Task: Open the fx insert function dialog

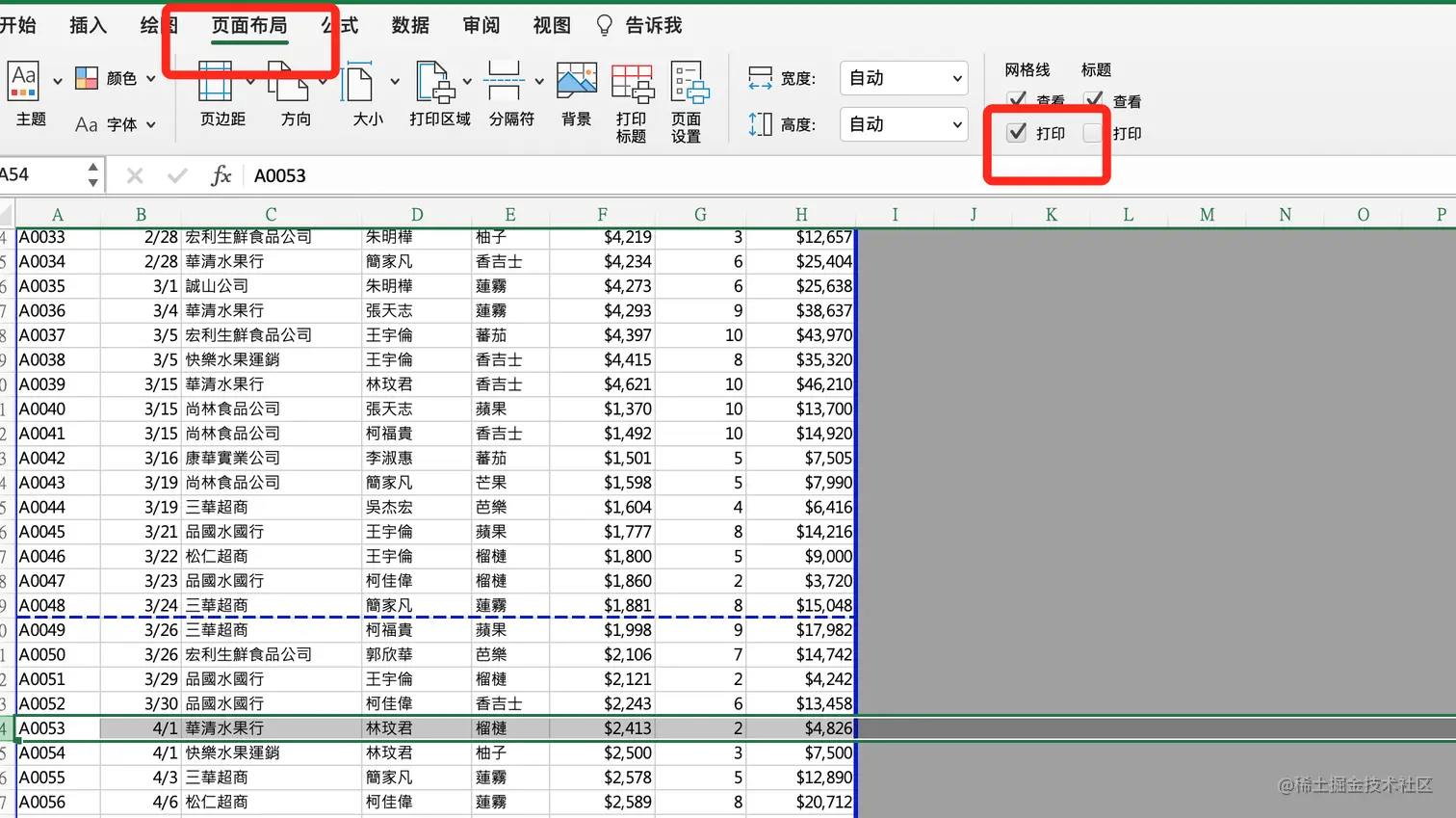Action: coord(221,175)
